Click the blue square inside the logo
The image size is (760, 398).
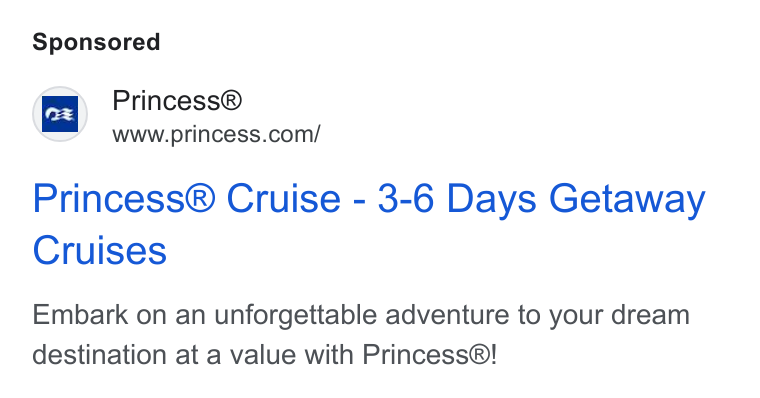[x=60, y=114]
